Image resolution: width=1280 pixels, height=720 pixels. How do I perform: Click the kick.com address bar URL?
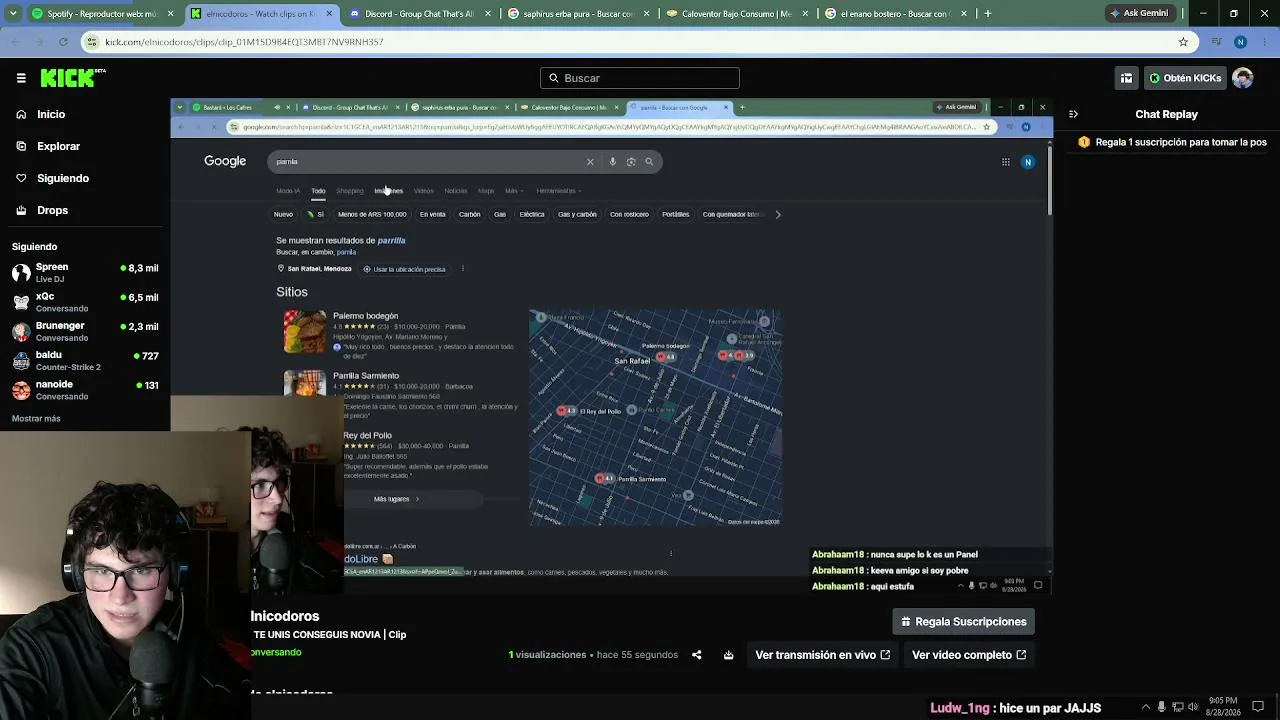pos(244,42)
